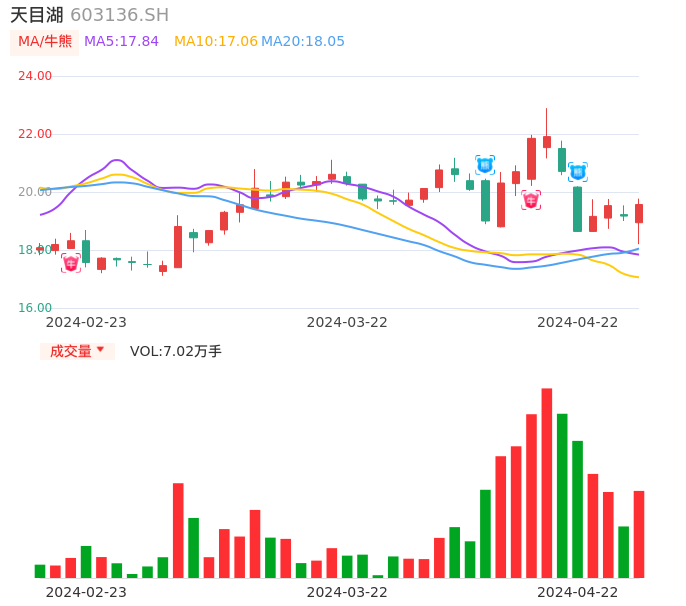Image resolution: width=686 pixels, height=606 pixels.
Task: Toggle the MA5 line legend
Action: (x=121, y=42)
